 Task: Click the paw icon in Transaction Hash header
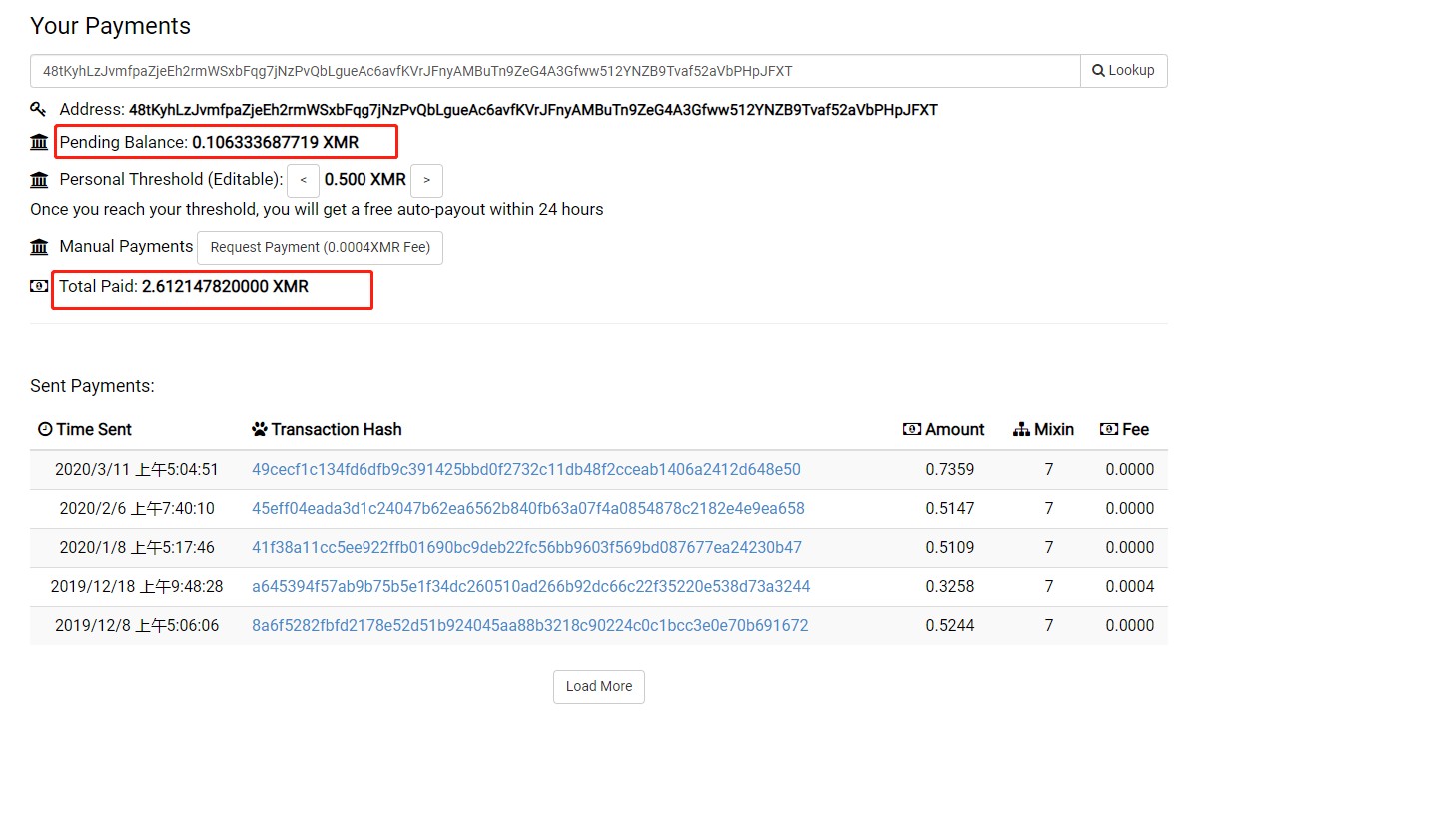coord(260,429)
